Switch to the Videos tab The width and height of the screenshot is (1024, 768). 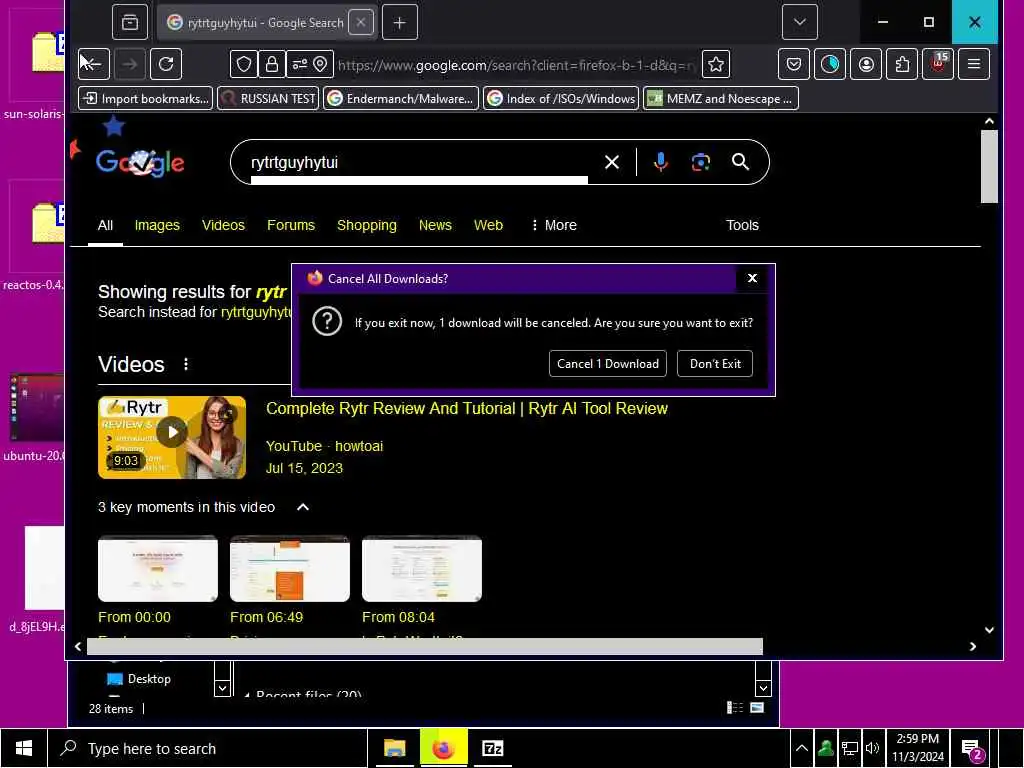point(223,225)
